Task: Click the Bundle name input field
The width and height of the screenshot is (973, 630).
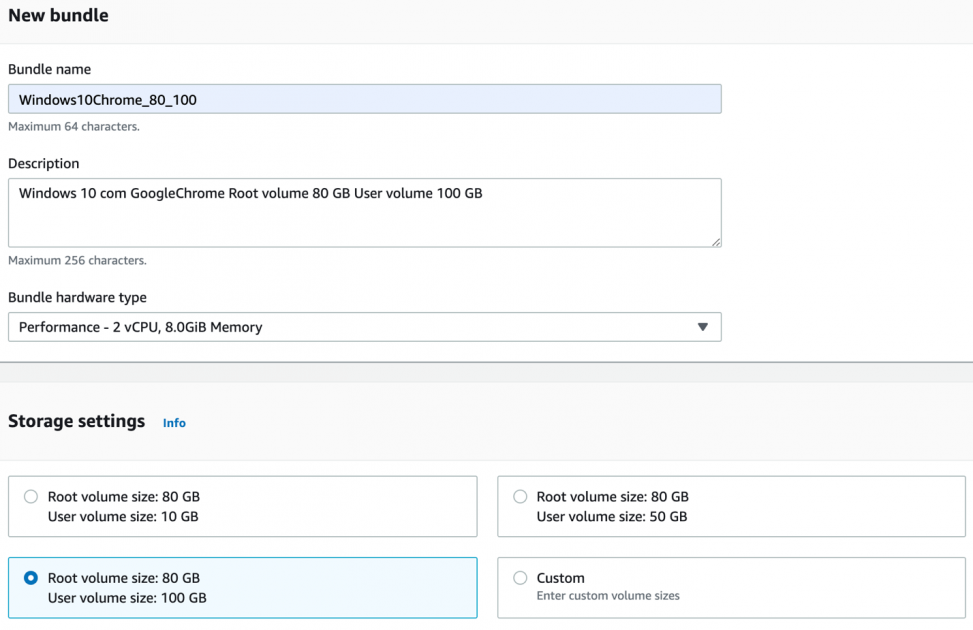Action: click(x=364, y=99)
